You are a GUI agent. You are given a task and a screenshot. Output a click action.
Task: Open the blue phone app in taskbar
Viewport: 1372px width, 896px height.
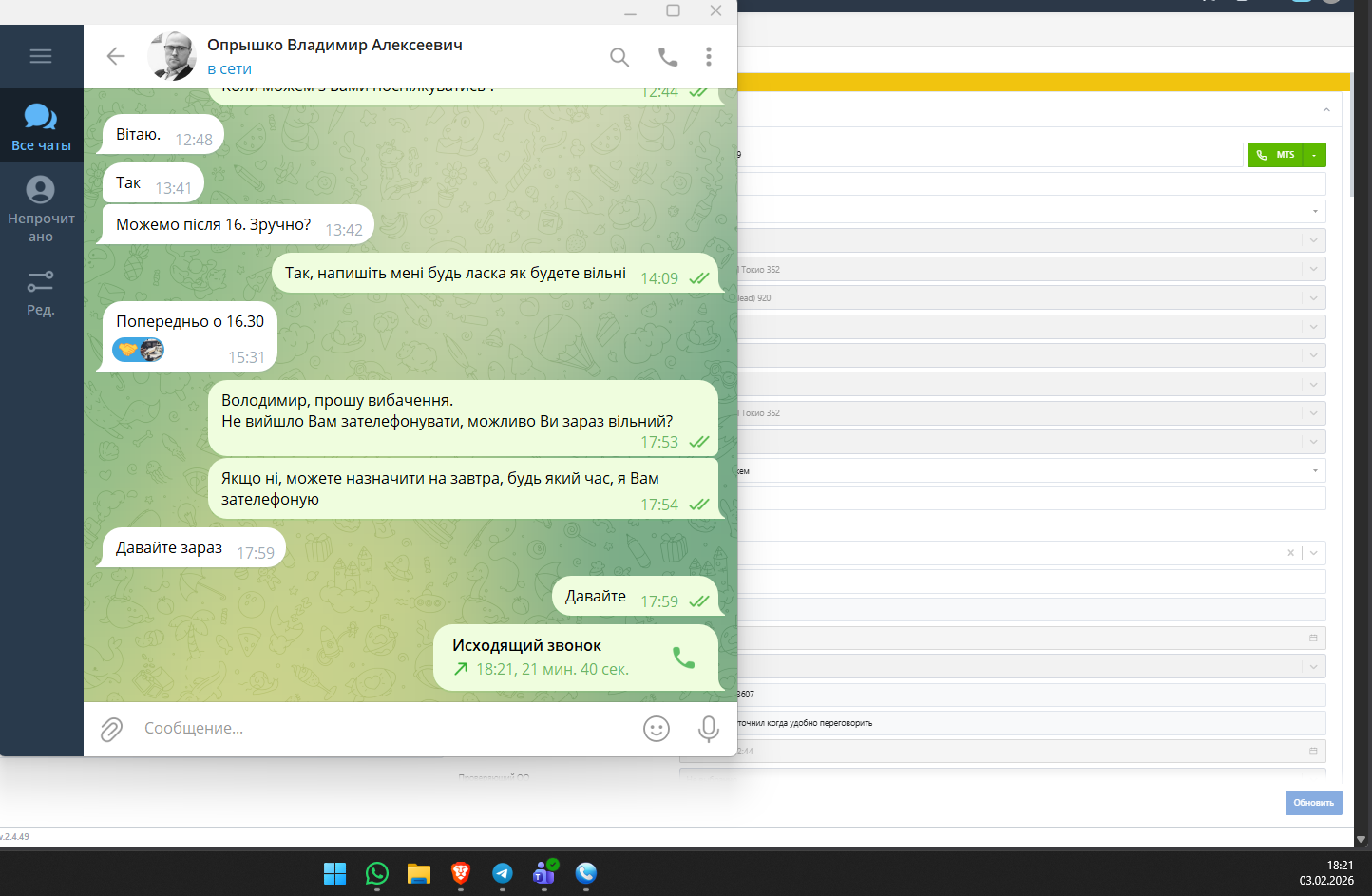click(586, 874)
